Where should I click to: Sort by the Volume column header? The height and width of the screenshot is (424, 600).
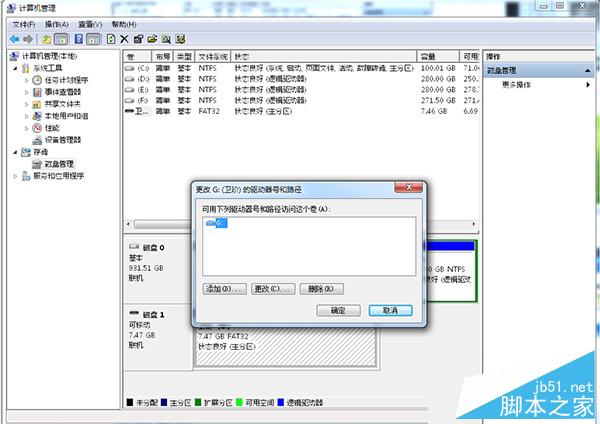click(x=137, y=57)
